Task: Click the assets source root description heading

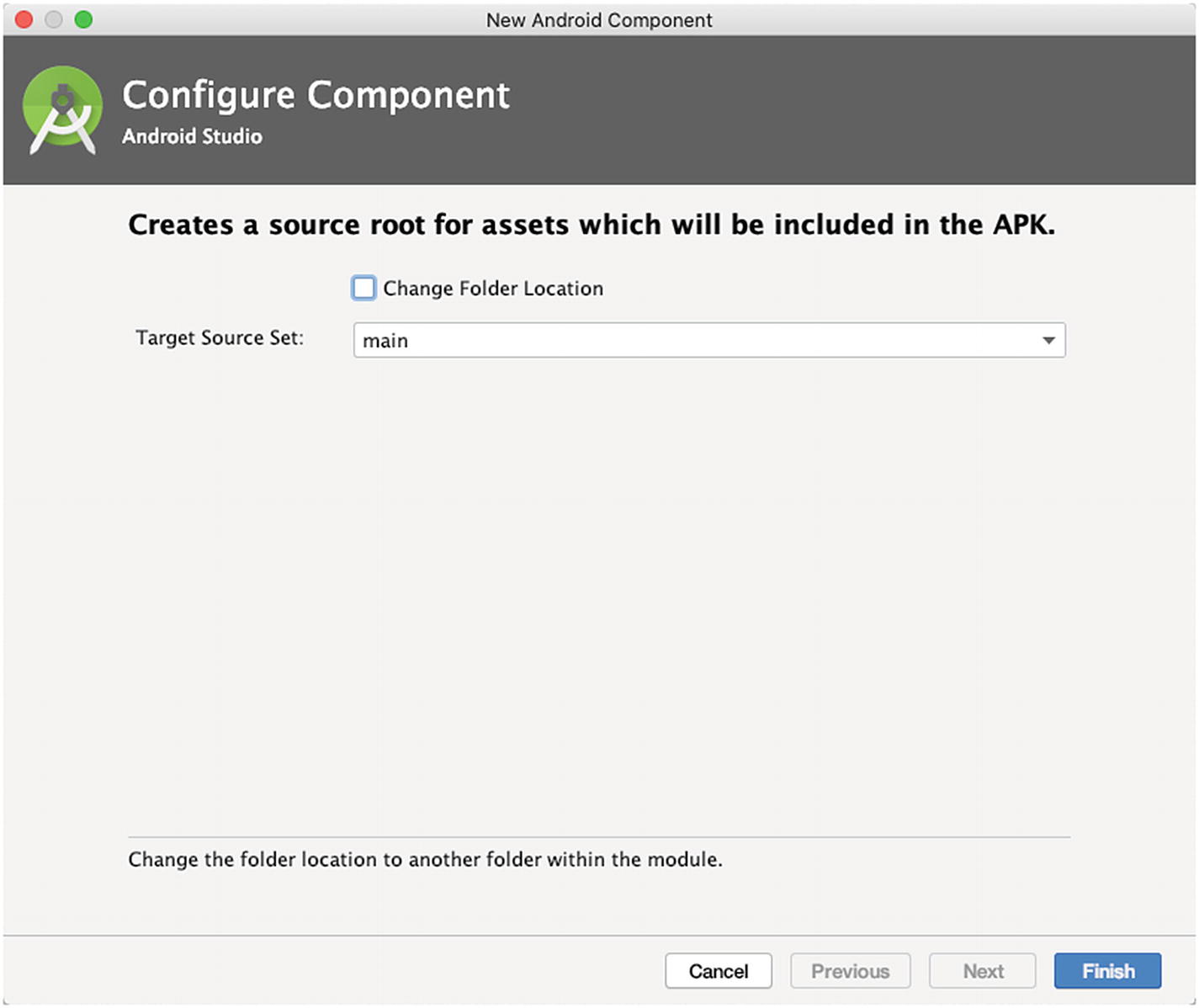Action: (592, 225)
